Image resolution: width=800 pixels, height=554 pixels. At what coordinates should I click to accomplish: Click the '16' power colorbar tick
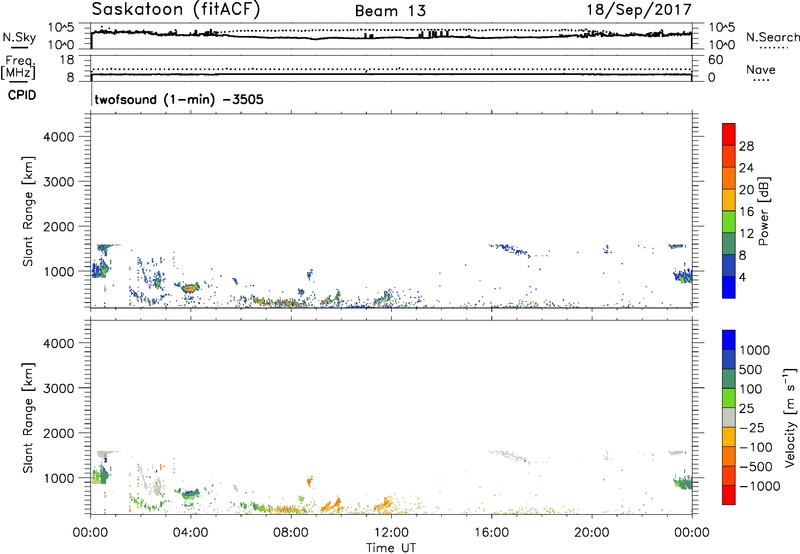tap(746, 212)
